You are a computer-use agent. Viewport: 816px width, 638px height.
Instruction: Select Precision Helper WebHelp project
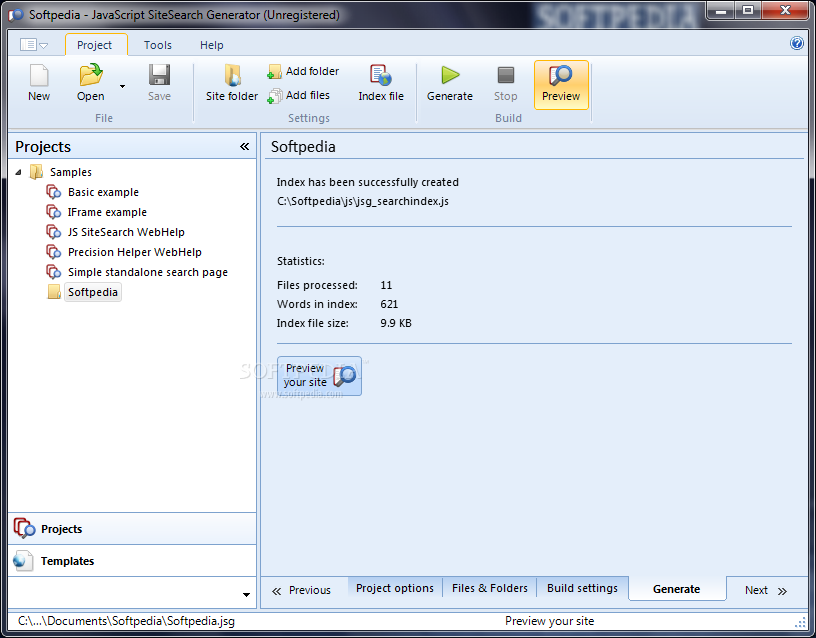tap(134, 252)
